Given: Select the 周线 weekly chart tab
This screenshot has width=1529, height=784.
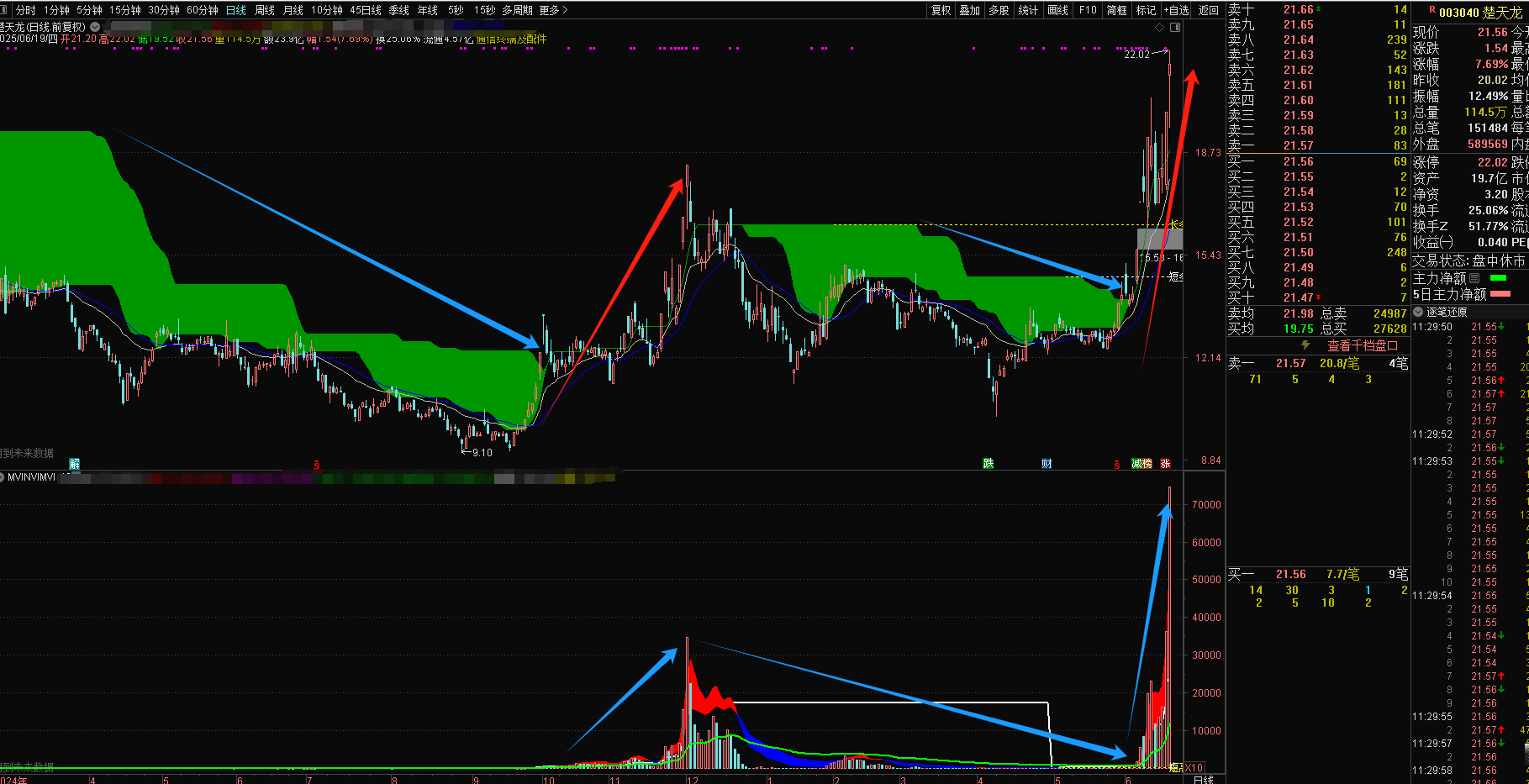Looking at the screenshot, I should point(265,10).
